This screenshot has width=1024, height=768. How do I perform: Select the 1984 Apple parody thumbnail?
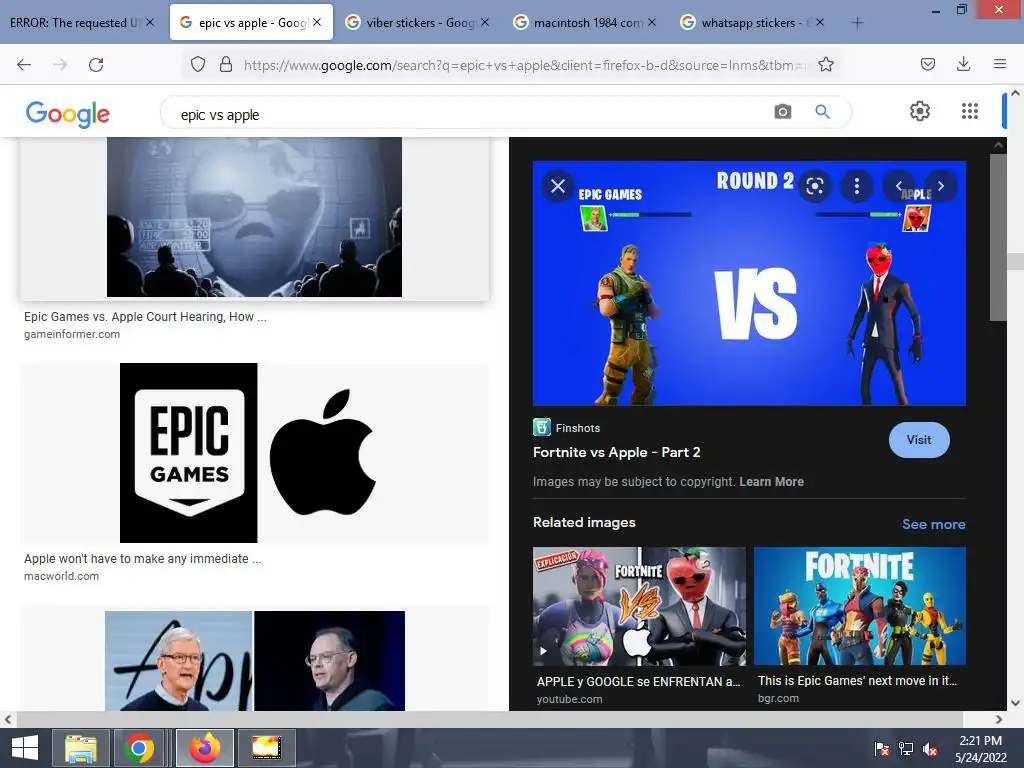[x=254, y=217]
